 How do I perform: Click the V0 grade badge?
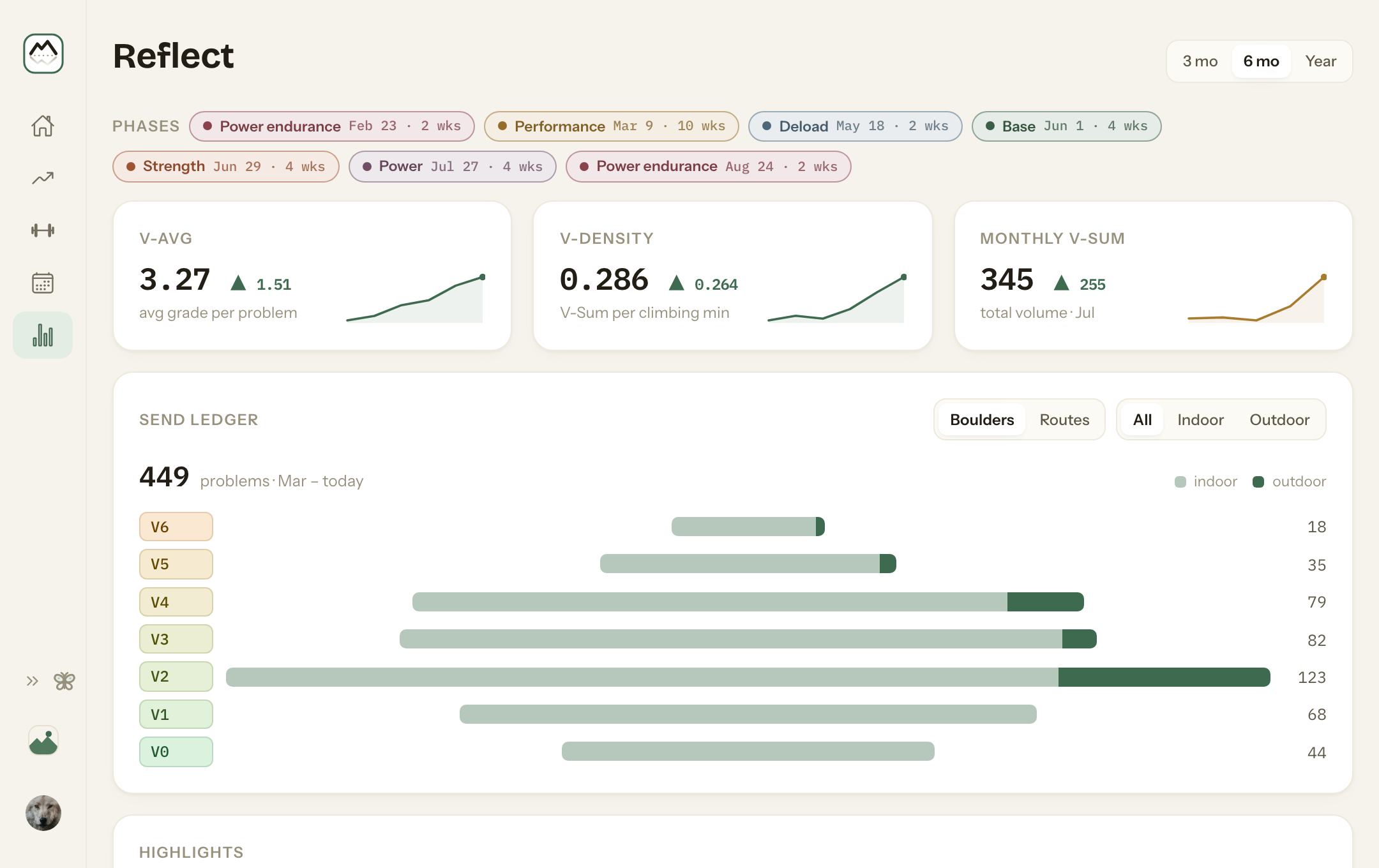176,752
